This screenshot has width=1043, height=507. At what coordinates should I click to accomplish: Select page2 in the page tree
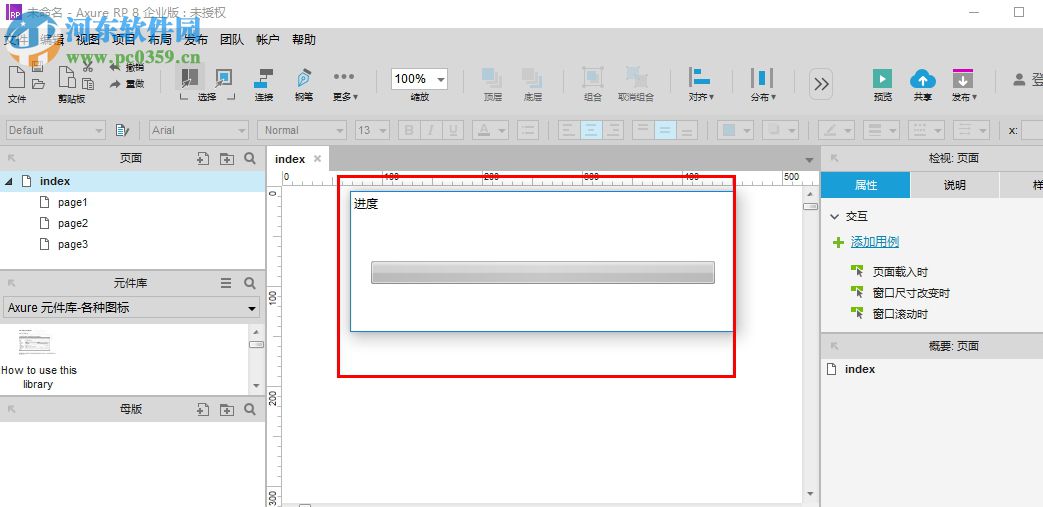pos(73,223)
